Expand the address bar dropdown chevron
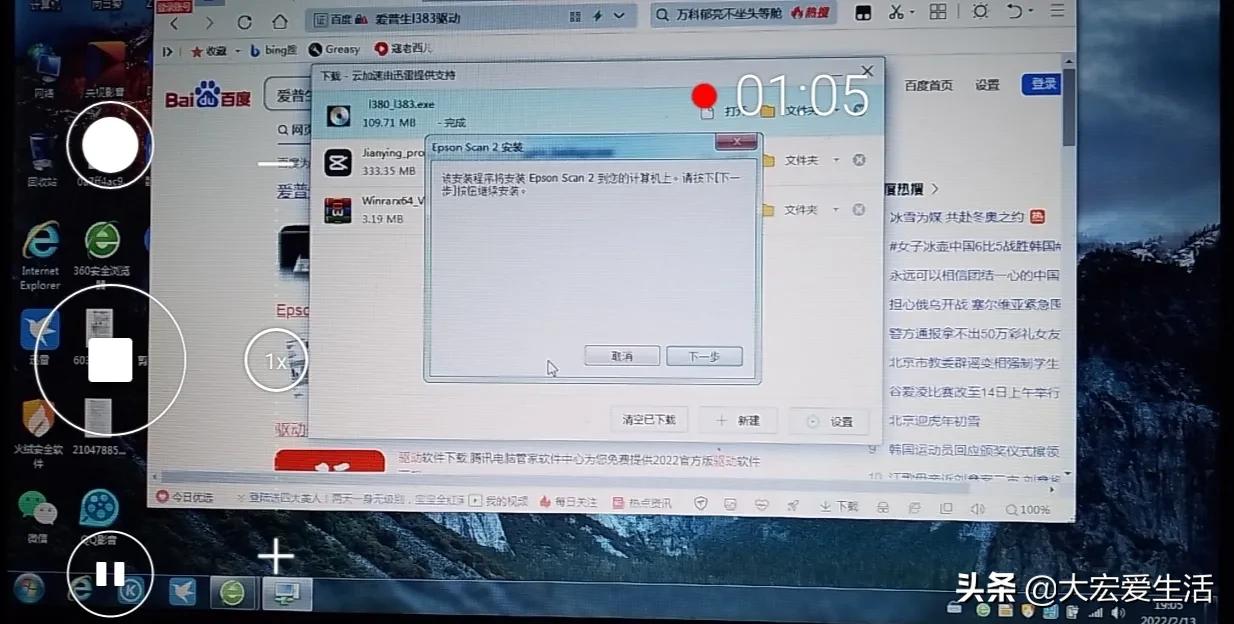Viewport: 1234px width, 624px height. [620, 16]
